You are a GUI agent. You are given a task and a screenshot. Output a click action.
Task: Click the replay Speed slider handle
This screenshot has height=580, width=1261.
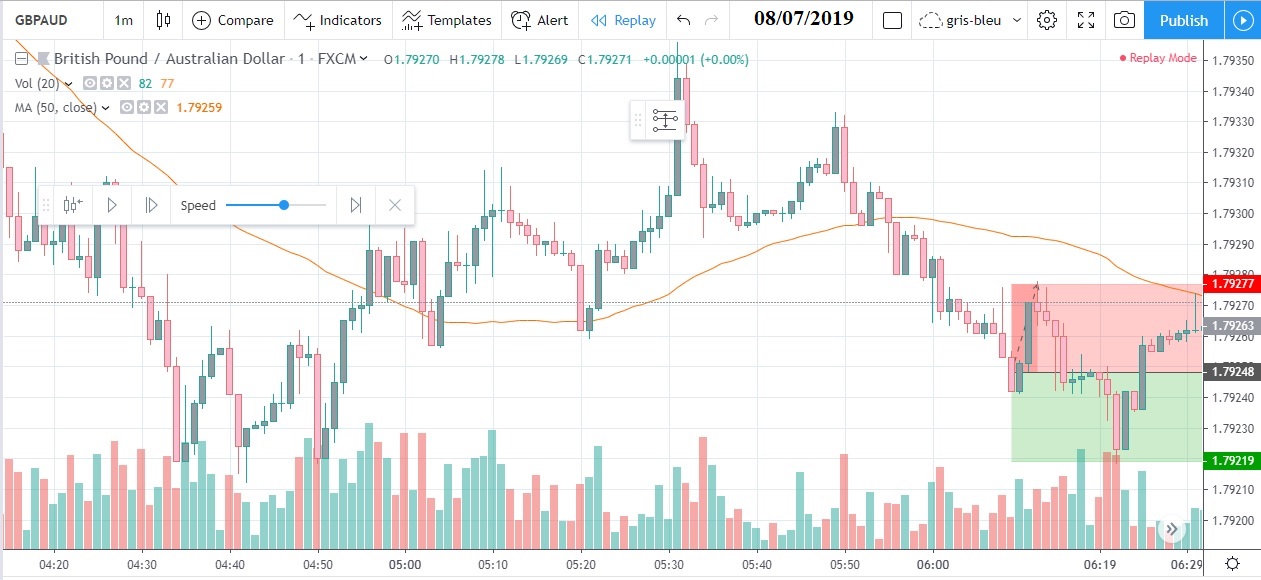(x=284, y=205)
